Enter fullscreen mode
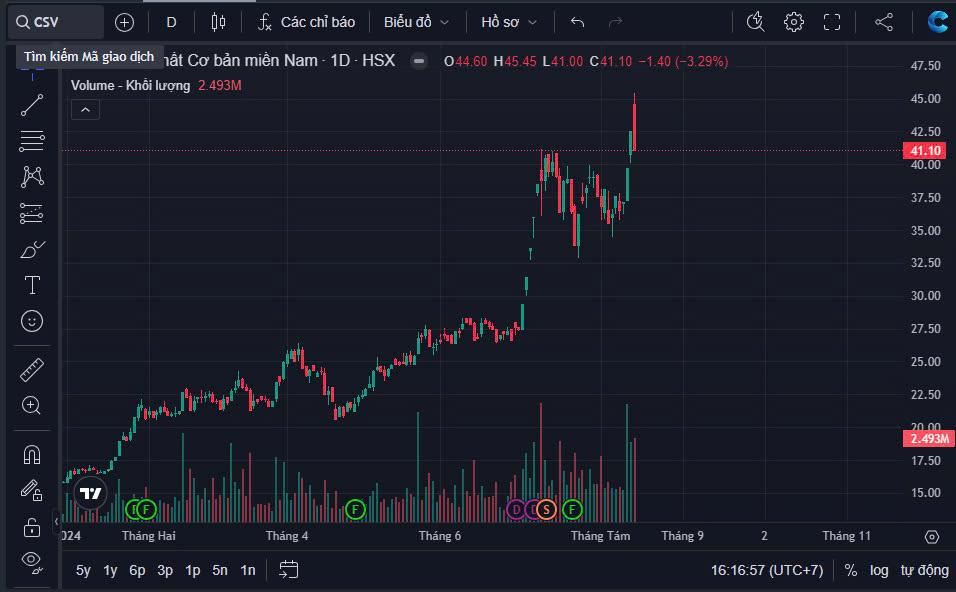Viewport: 956px width, 592px height. point(831,22)
